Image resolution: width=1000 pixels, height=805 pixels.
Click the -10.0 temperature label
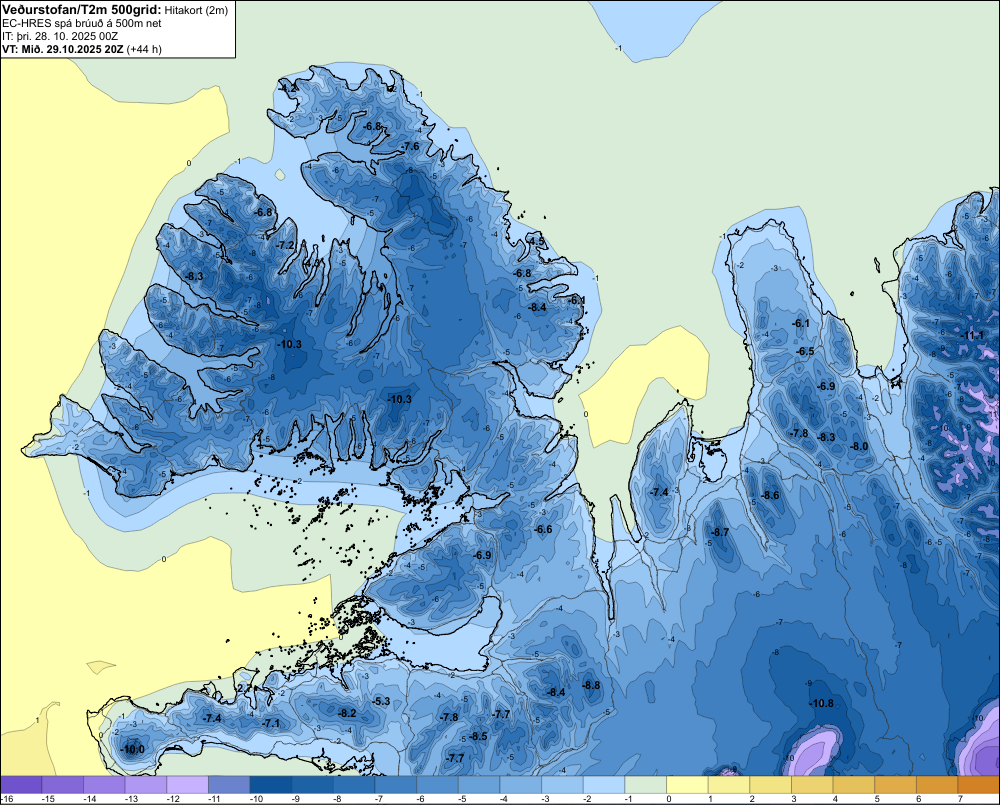(x=133, y=750)
